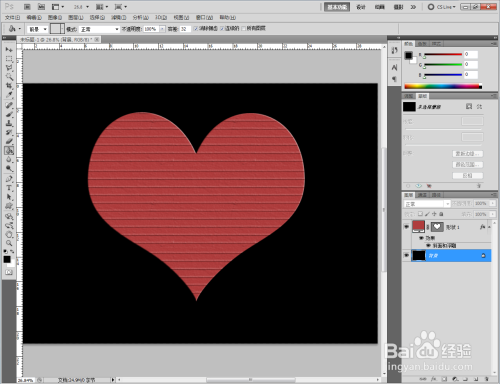Image resolution: width=500 pixels, height=384 pixels.
Task: Click the CS Live button
Action: 442,7
